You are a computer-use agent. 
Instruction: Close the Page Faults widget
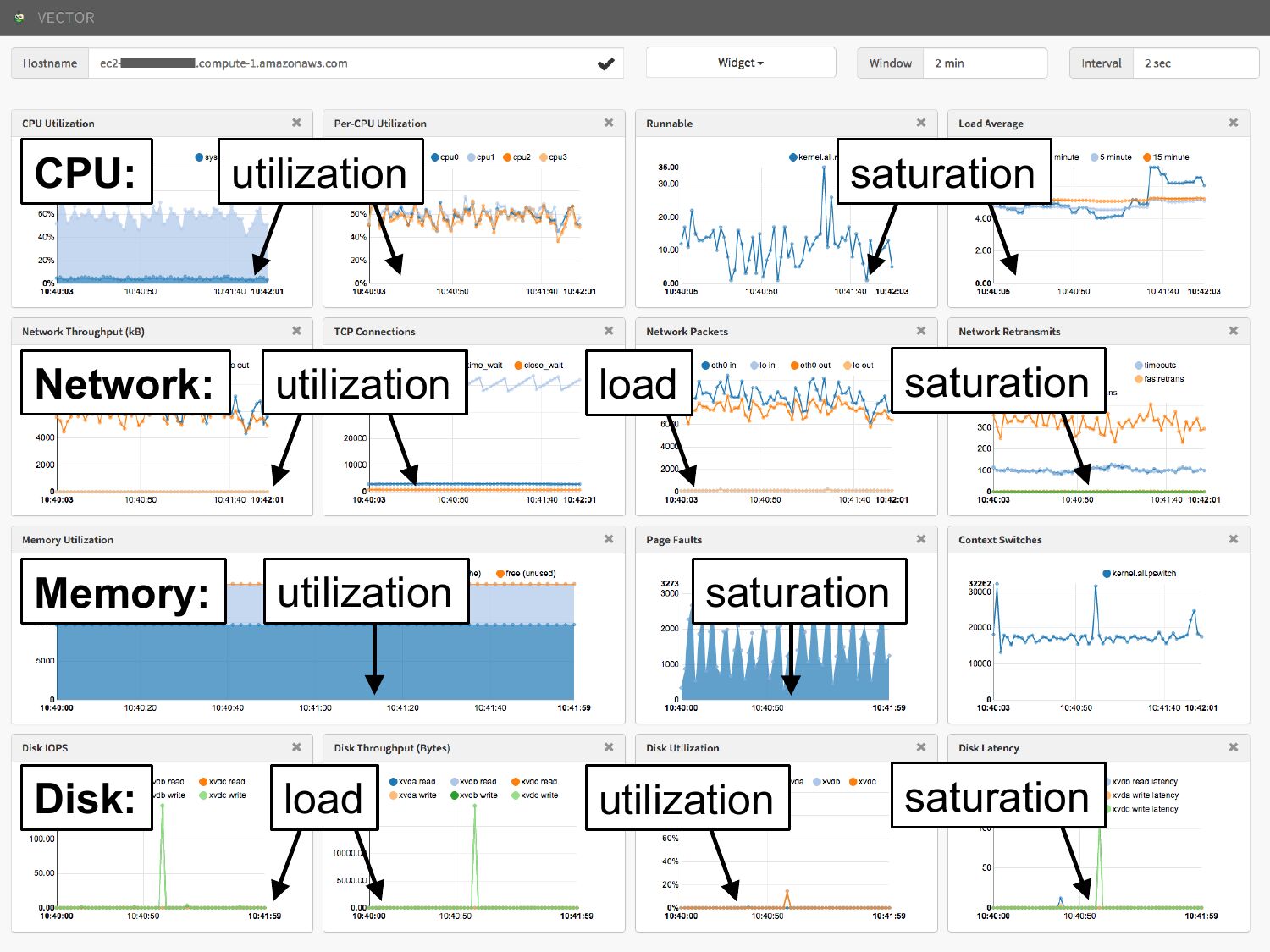click(x=920, y=539)
